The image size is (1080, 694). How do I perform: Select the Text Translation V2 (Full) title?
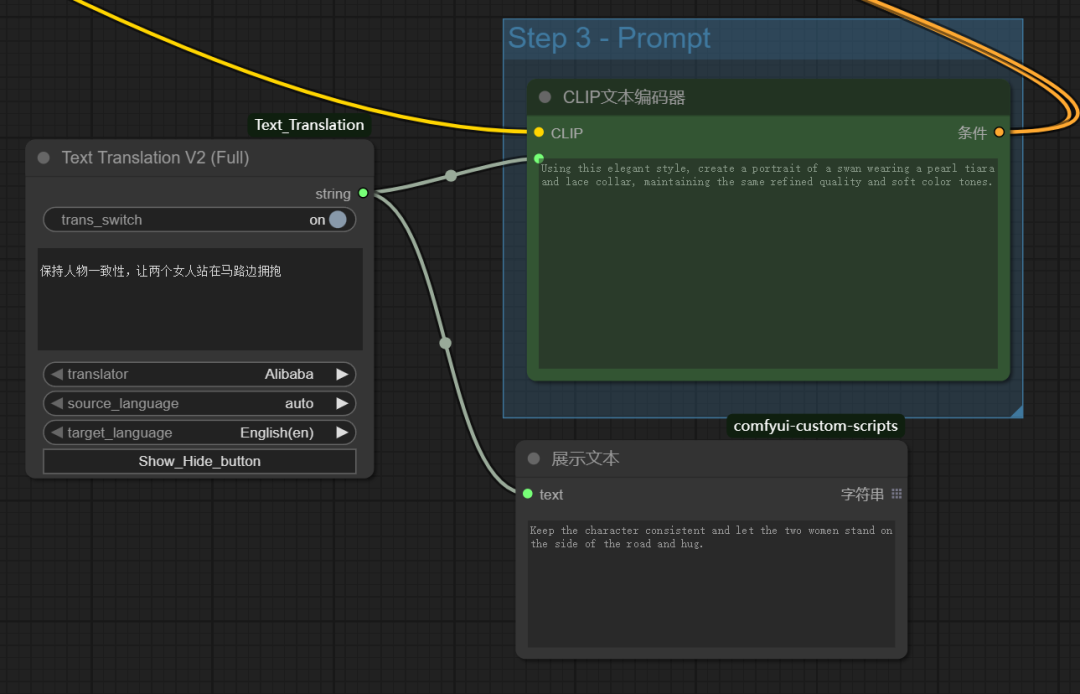pyautogui.click(x=156, y=158)
